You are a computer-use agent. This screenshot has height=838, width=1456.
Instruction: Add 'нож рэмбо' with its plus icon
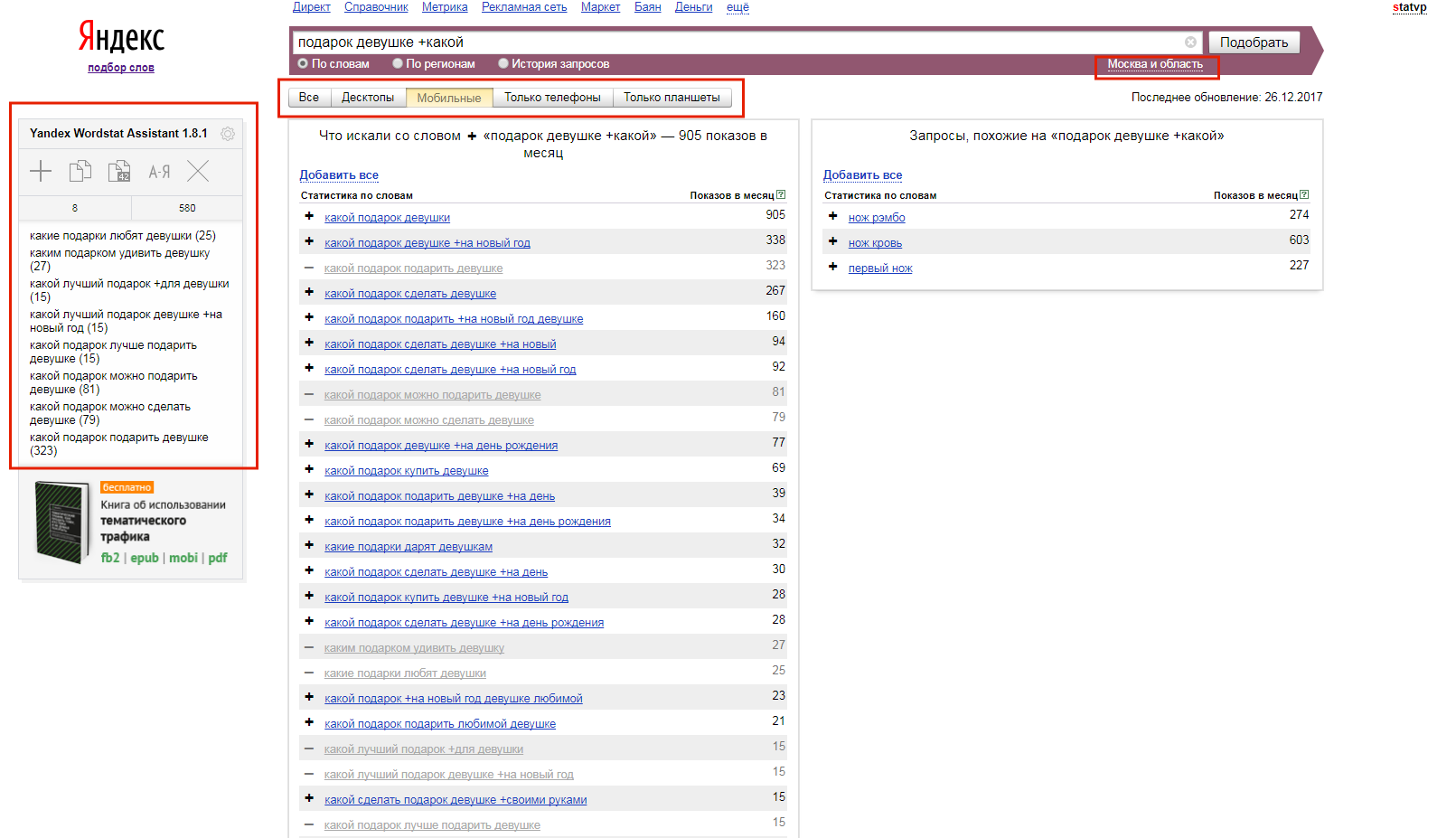click(833, 216)
